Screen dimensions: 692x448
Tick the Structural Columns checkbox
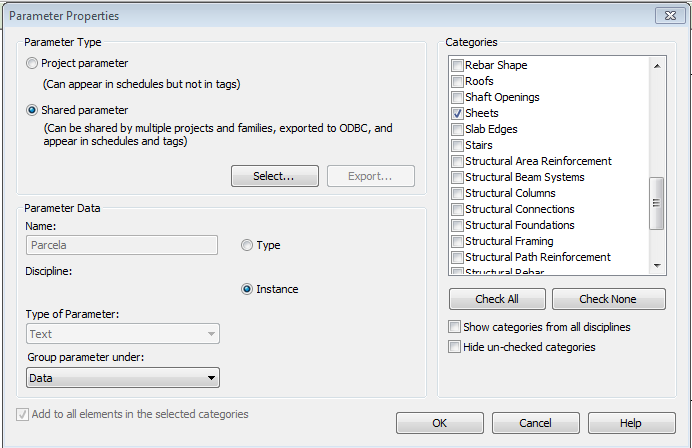(457, 193)
